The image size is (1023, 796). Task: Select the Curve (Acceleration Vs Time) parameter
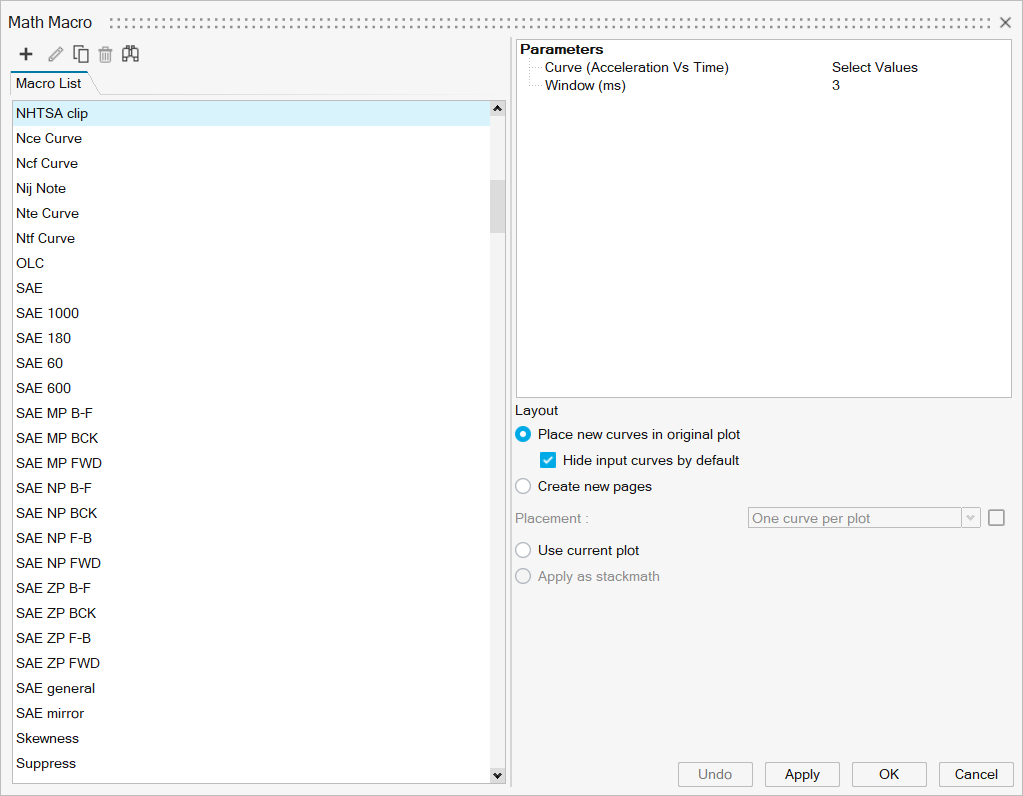tap(637, 67)
